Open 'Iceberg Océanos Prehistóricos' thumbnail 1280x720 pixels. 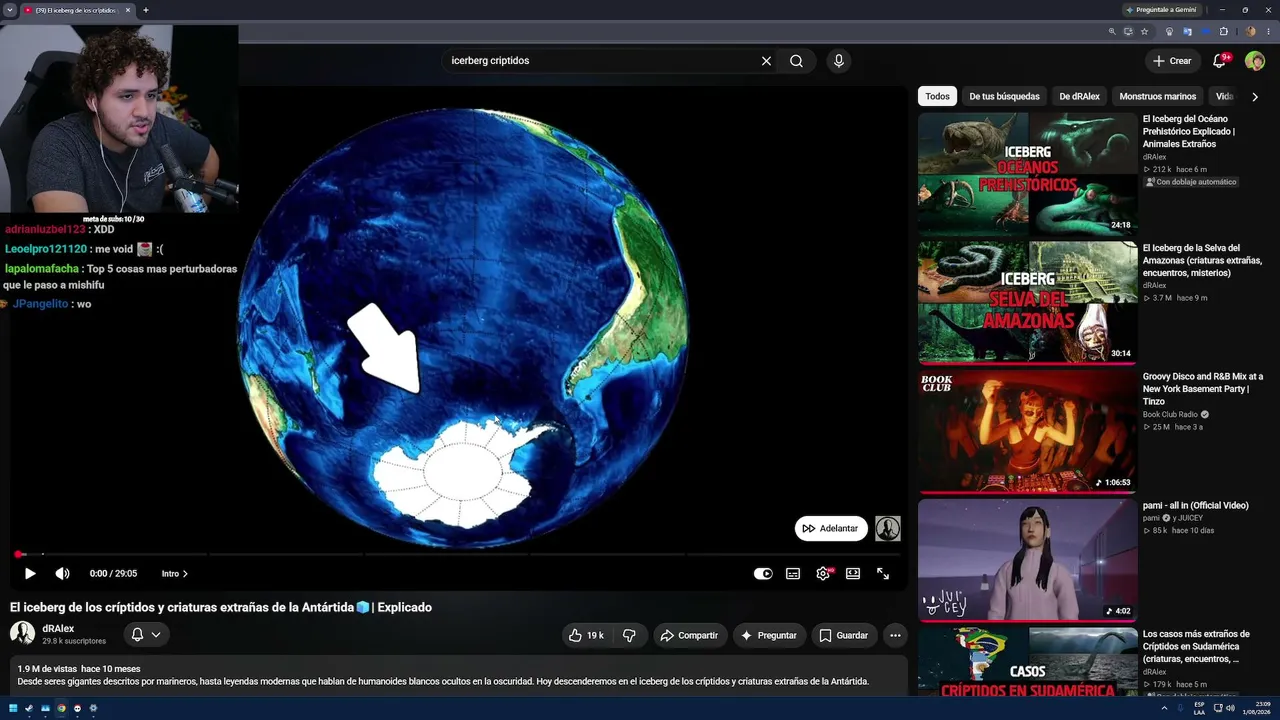(1027, 174)
